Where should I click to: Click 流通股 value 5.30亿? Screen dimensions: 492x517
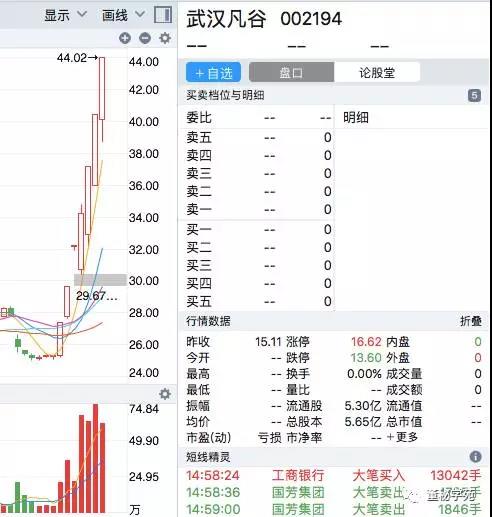[363, 405]
